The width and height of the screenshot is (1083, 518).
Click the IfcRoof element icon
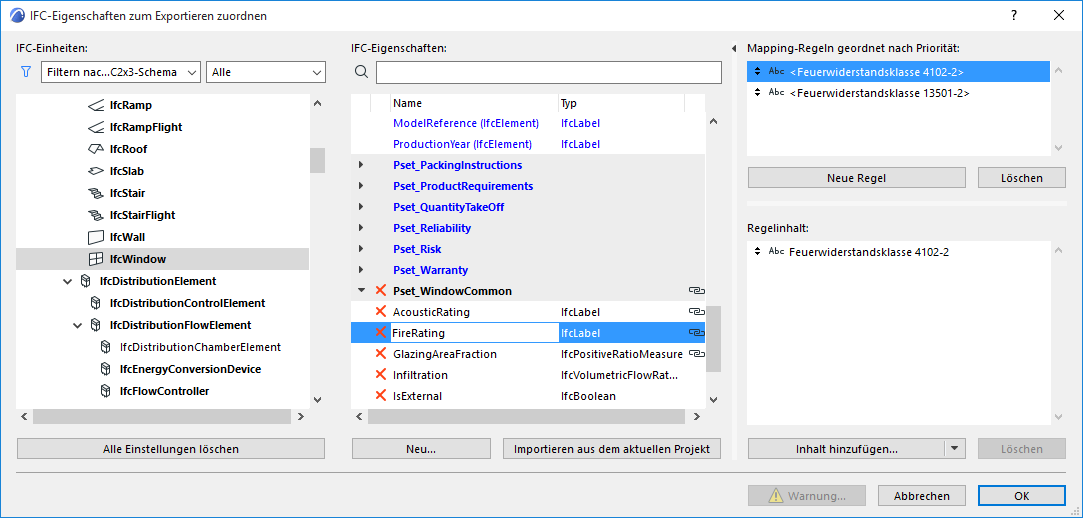point(96,149)
